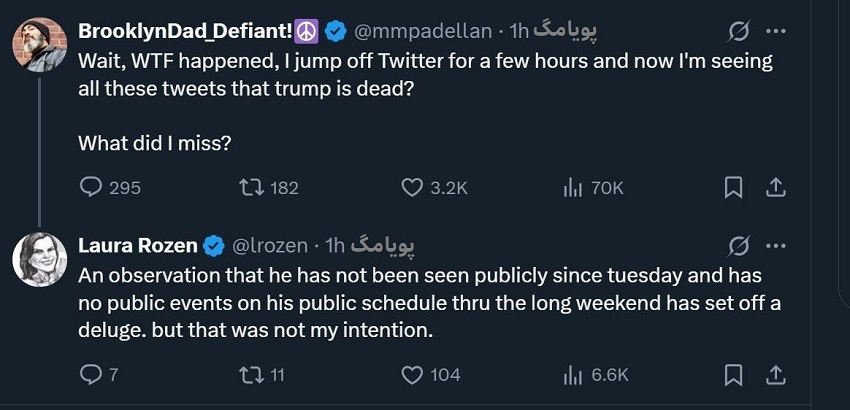Open more options on Laura Rozen's tweet
The width and height of the screenshot is (850, 410).
coord(775,245)
